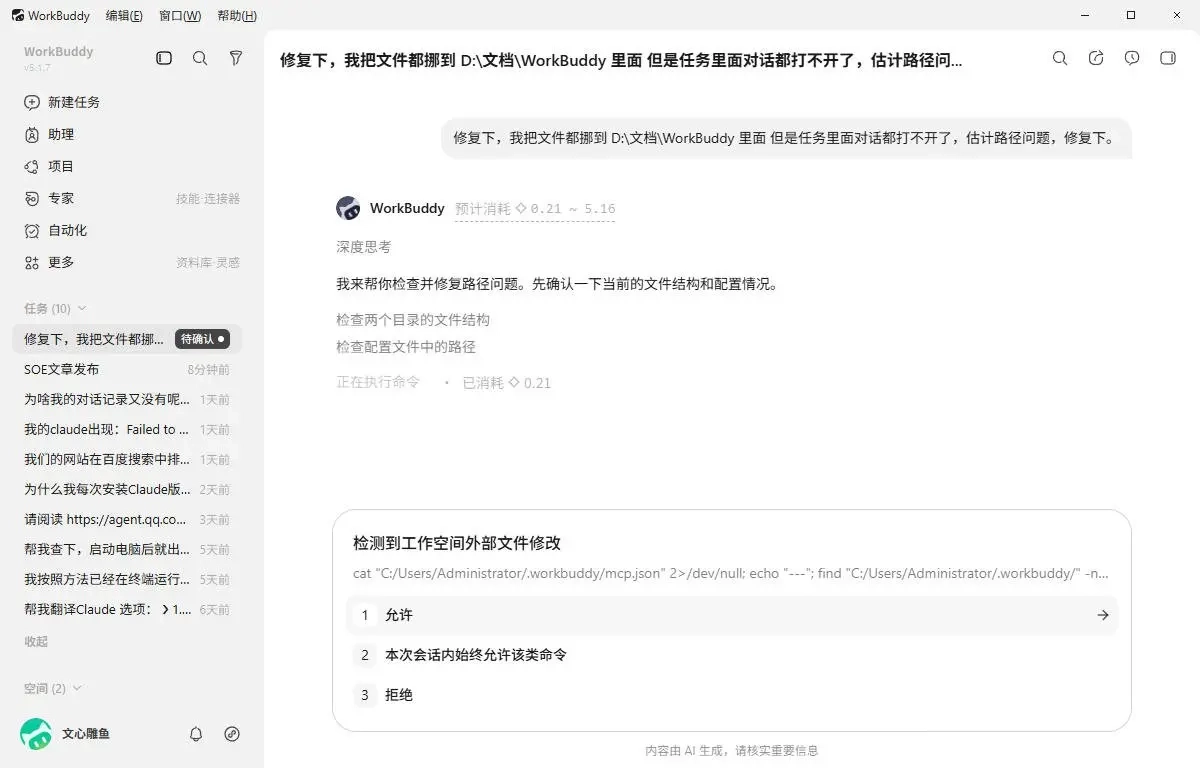This screenshot has width=1200, height=768.
Task: Expand the 空间 (2) section
Action: pos(52,688)
